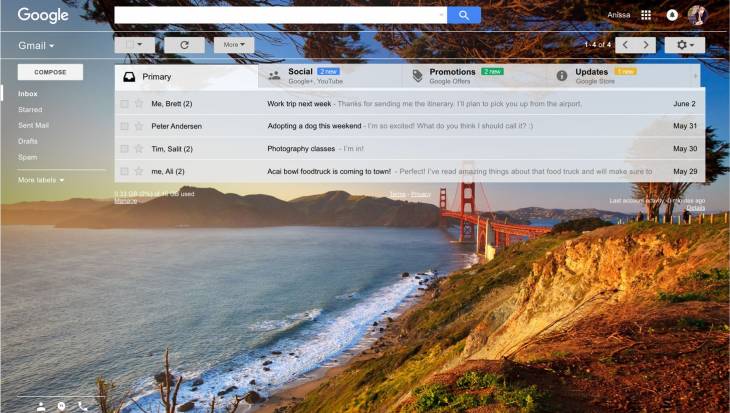Open the account profile picture
Image resolution: width=730 pixels, height=413 pixels.
tap(697, 15)
